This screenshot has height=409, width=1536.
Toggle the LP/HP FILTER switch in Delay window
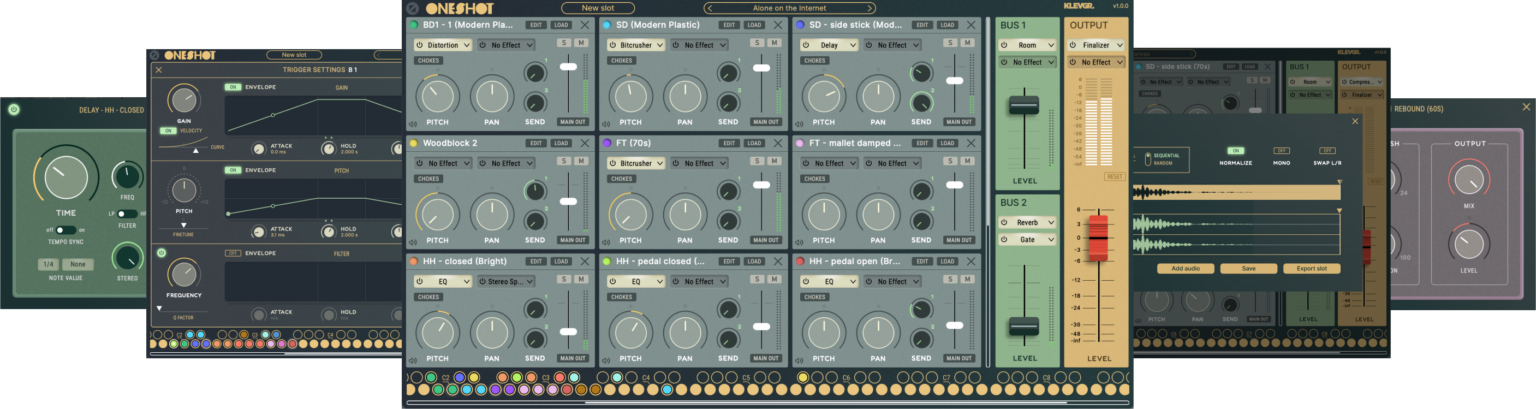(127, 213)
